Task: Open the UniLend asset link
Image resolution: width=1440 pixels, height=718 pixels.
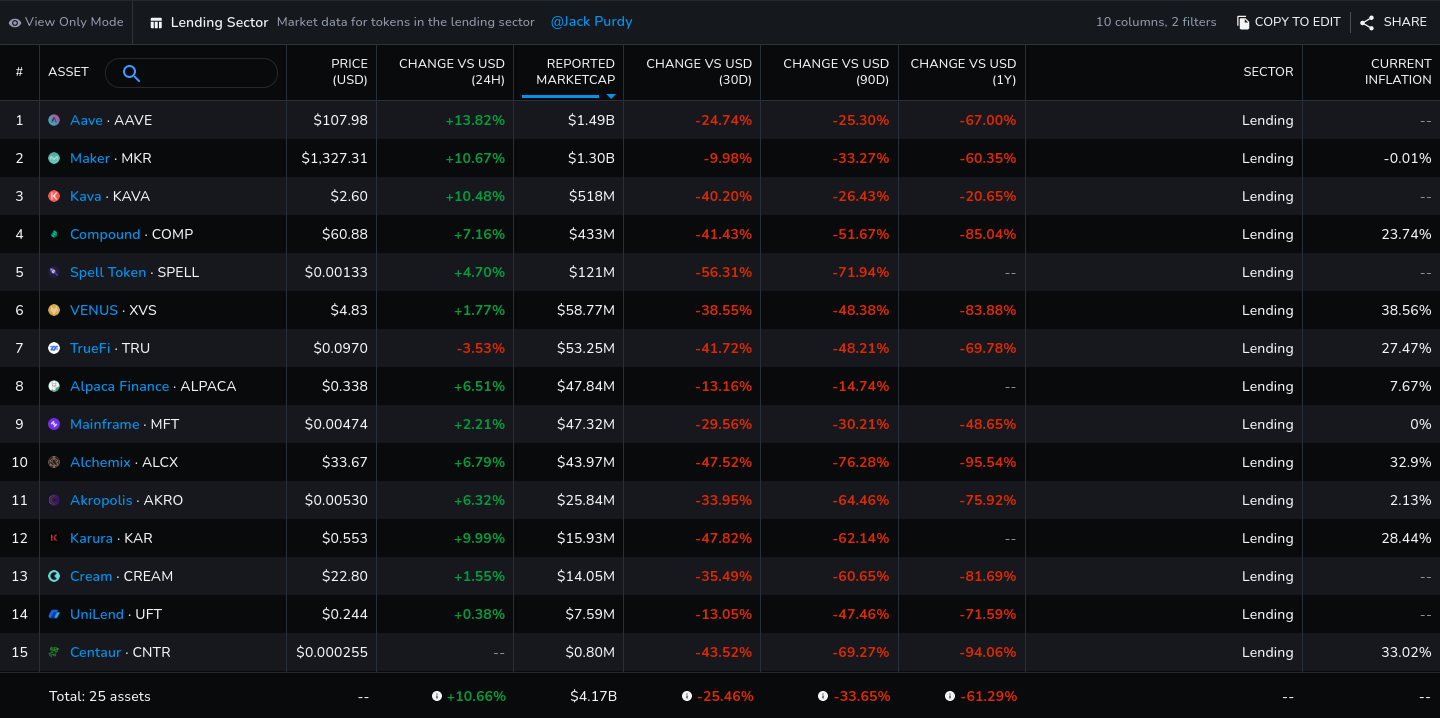Action: click(97, 614)
